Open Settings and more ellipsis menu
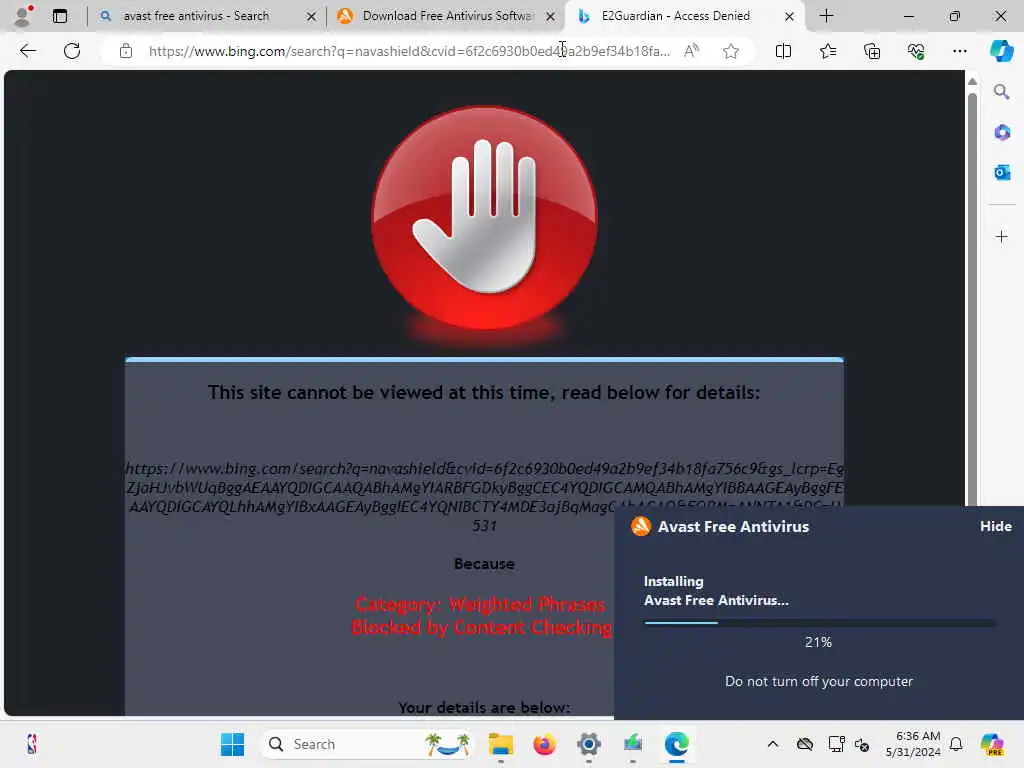Viewport: 1024px width, 768px height. coord(959,51)
